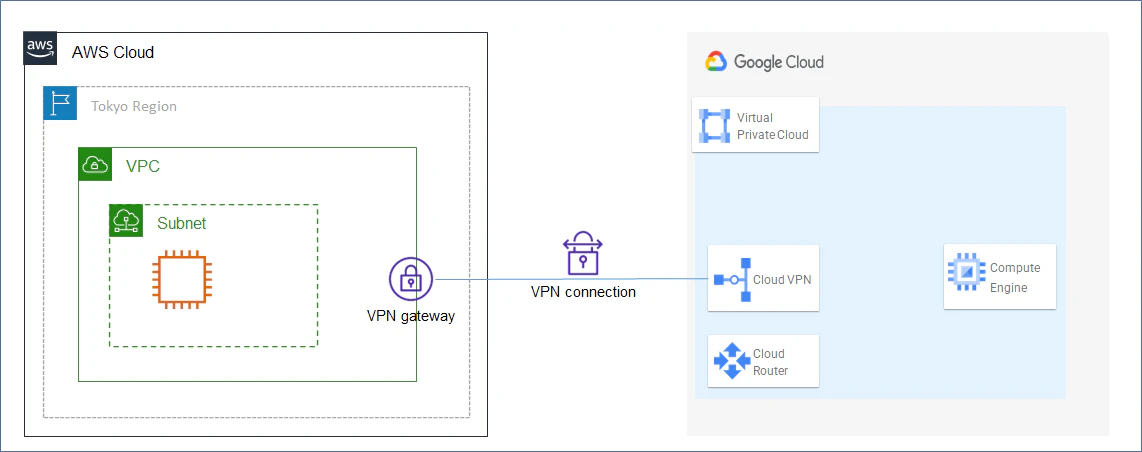The image size is (1142, 452).
Task: Click the VPN gateway caption
Action: tap(411, 317)
